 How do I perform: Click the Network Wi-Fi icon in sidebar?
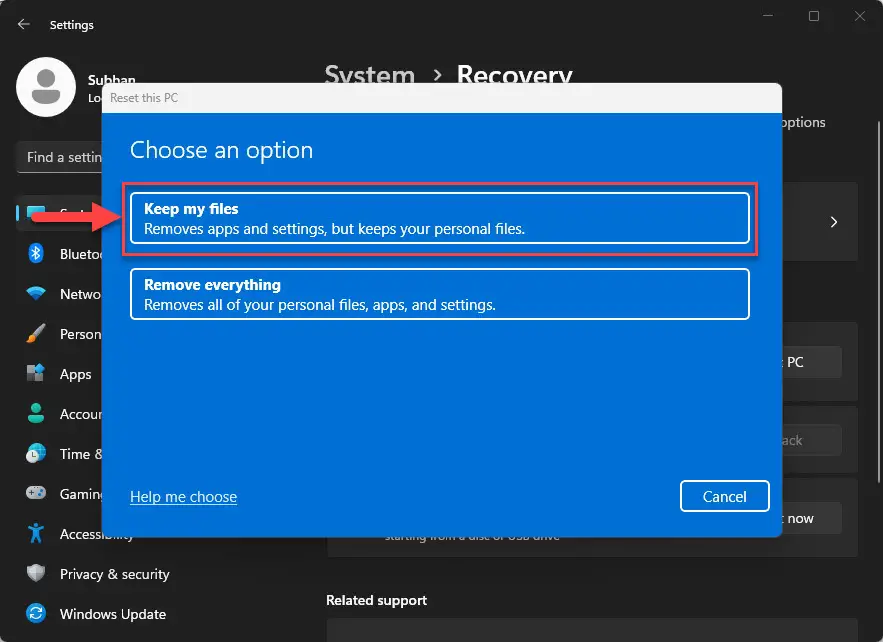point(36,294)
